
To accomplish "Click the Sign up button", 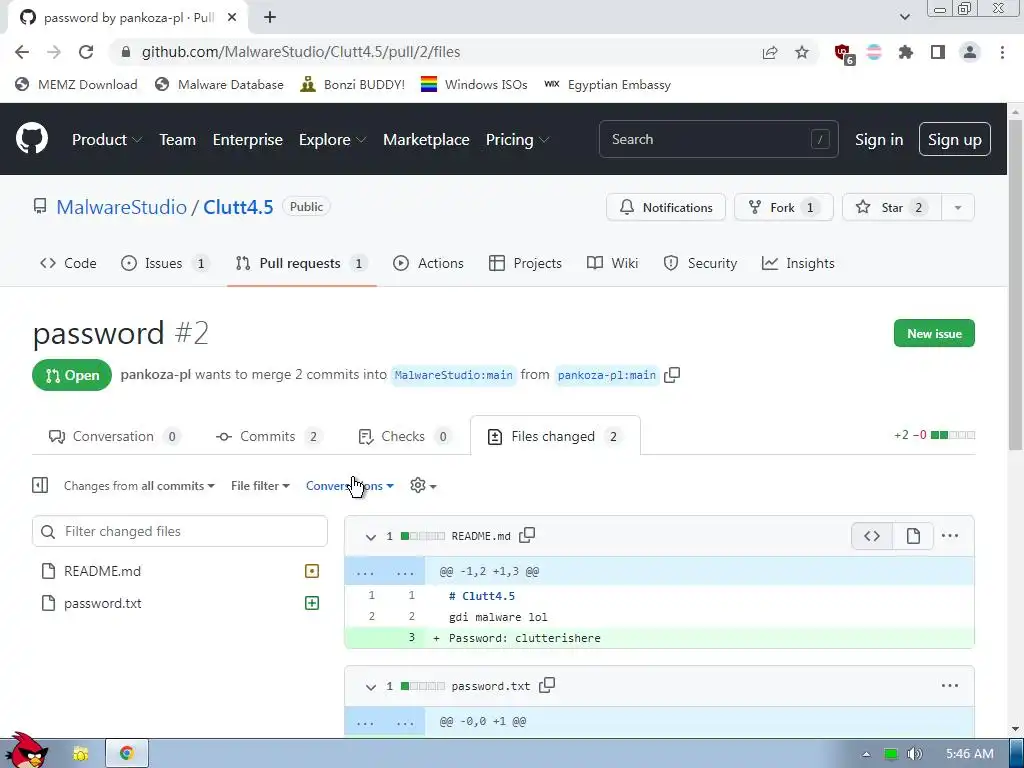I will tap(954, 139).
